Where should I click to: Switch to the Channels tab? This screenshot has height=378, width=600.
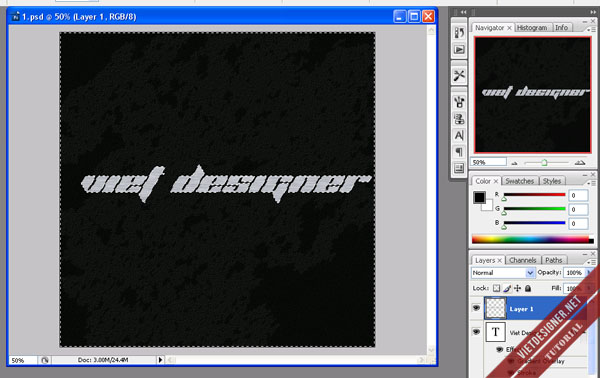click(x=523, y=260)
